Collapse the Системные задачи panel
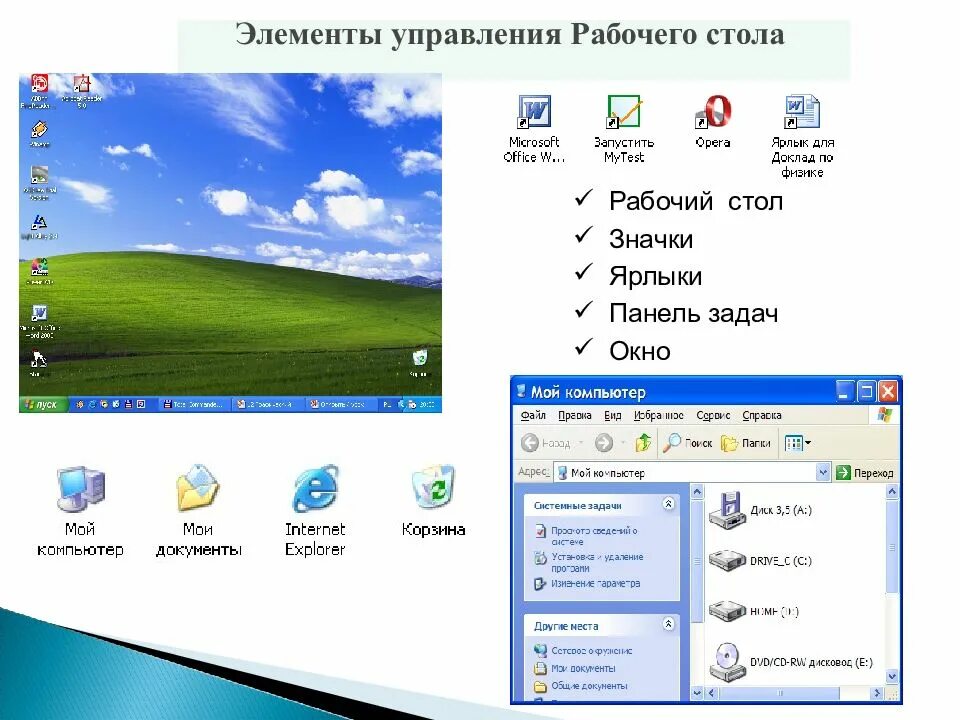The width and height of the screenshot is (960, 720). pyautogui.click(x=669, y=504)
